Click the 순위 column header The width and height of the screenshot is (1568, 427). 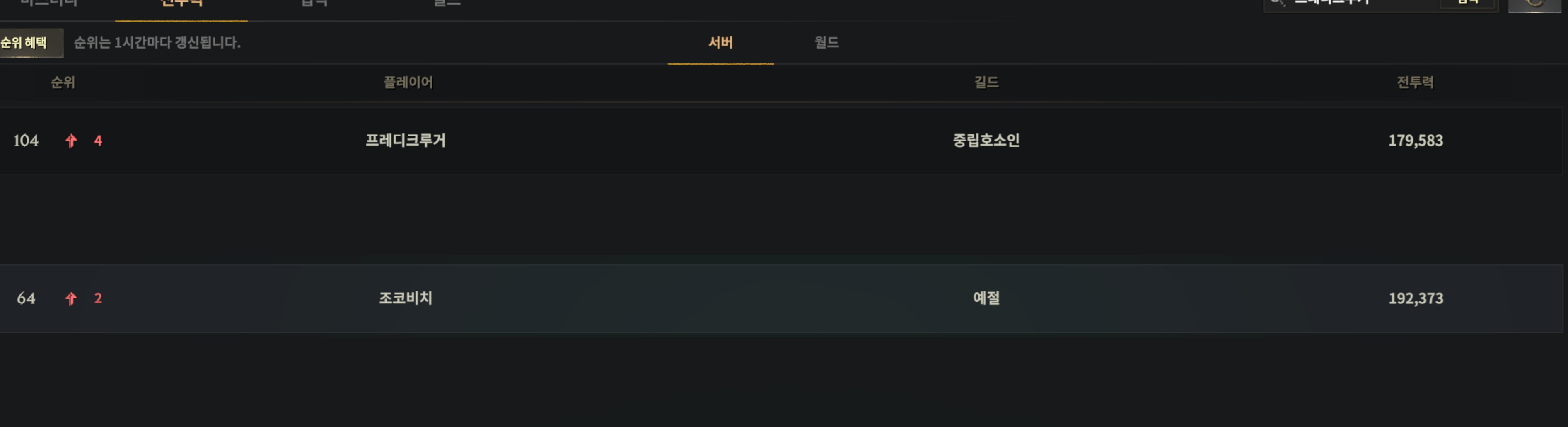63,82
